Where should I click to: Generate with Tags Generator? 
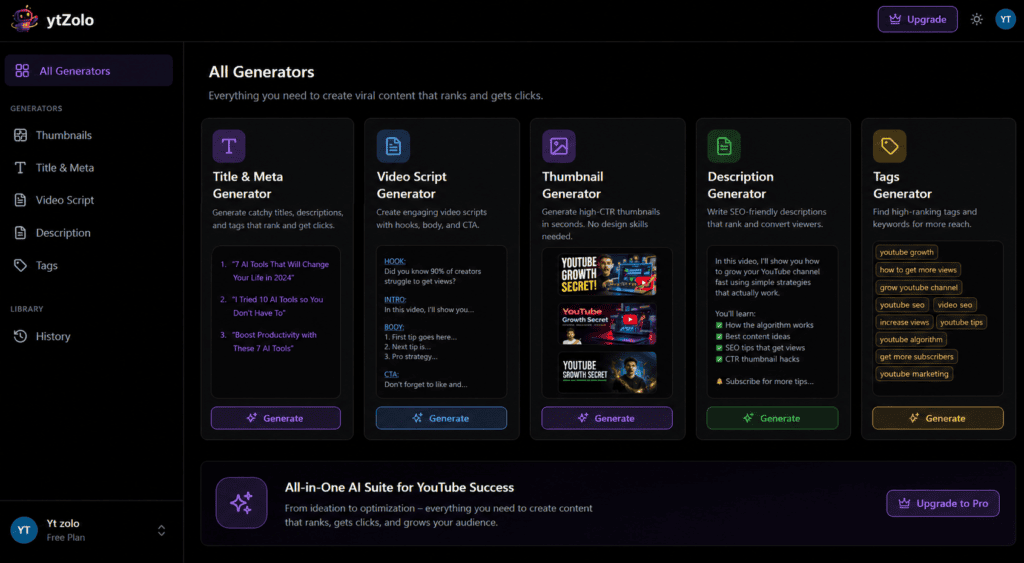coord(938,418)
